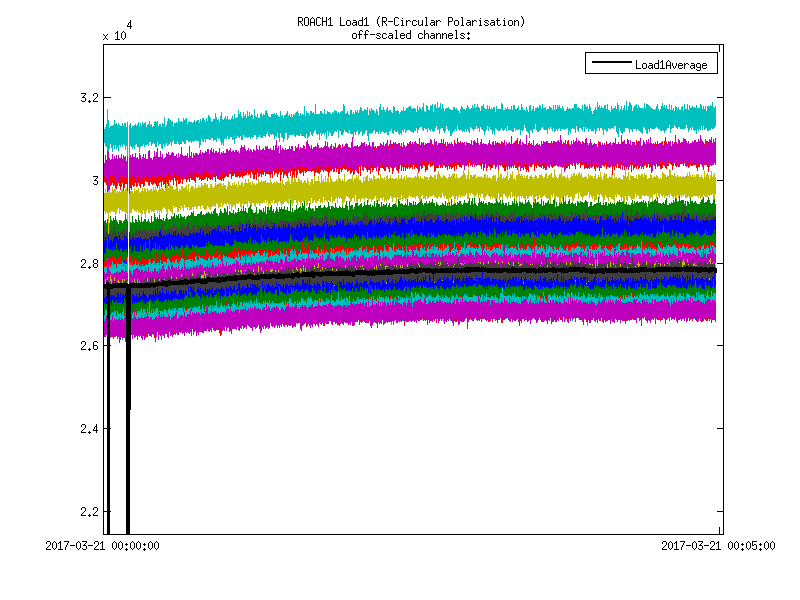Click the 3.2 y-axis tick label
This screenshot has width=800, height=600.
click(88, 98)
